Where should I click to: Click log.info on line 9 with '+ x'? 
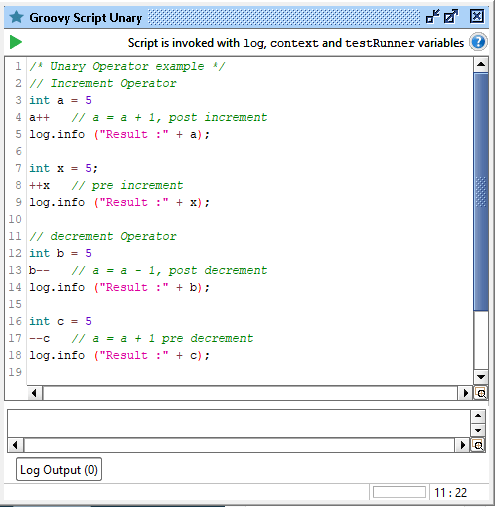click(119, 202)
